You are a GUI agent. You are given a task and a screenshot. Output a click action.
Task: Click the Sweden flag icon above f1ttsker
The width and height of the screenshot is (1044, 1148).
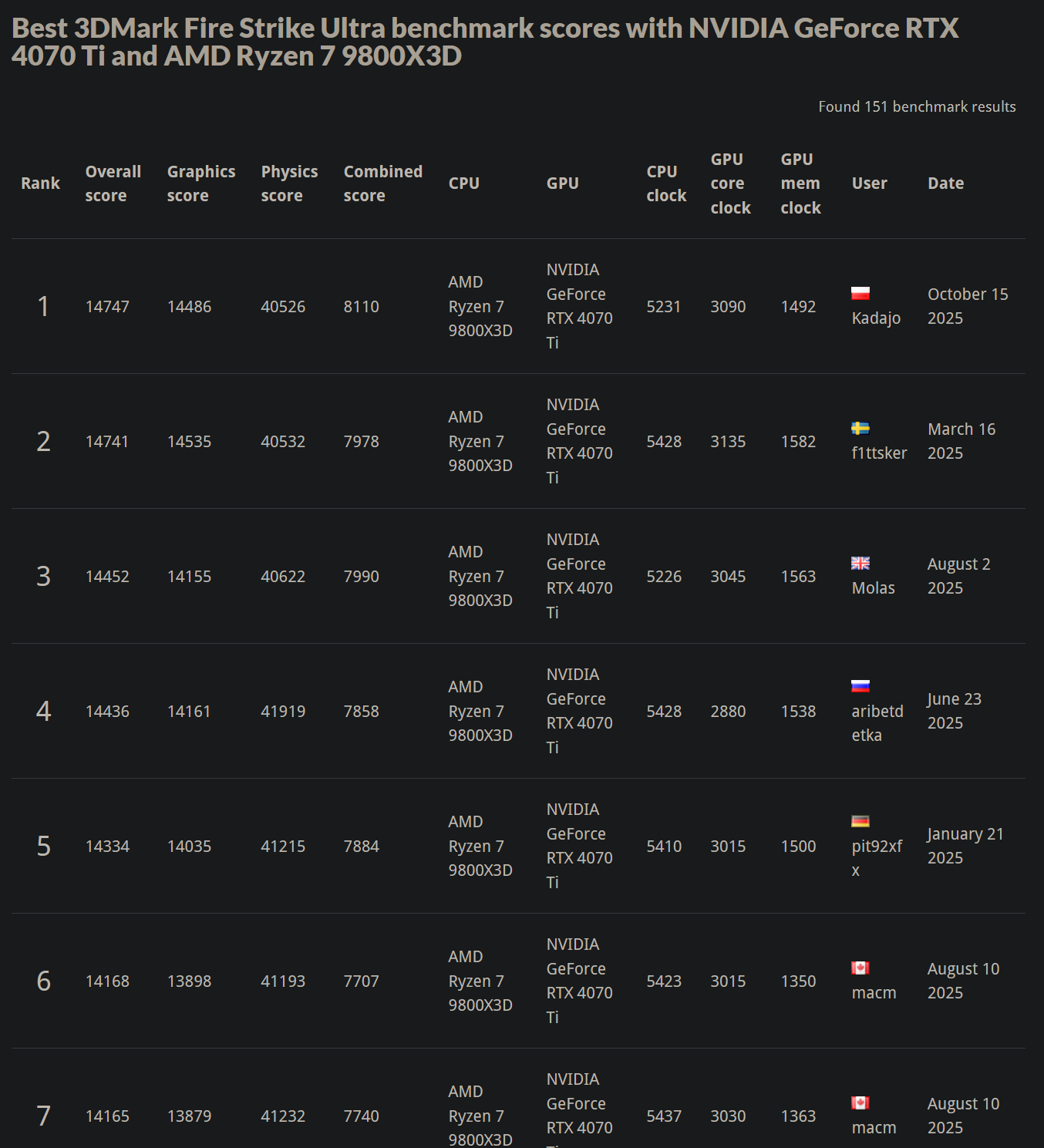(860, 429)
